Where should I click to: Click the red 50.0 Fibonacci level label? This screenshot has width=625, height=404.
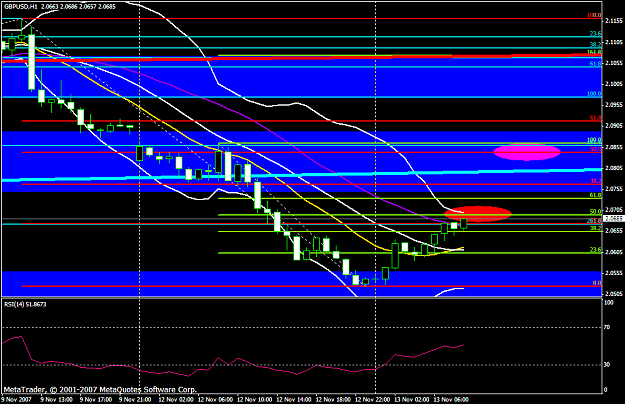click(596, 149)
